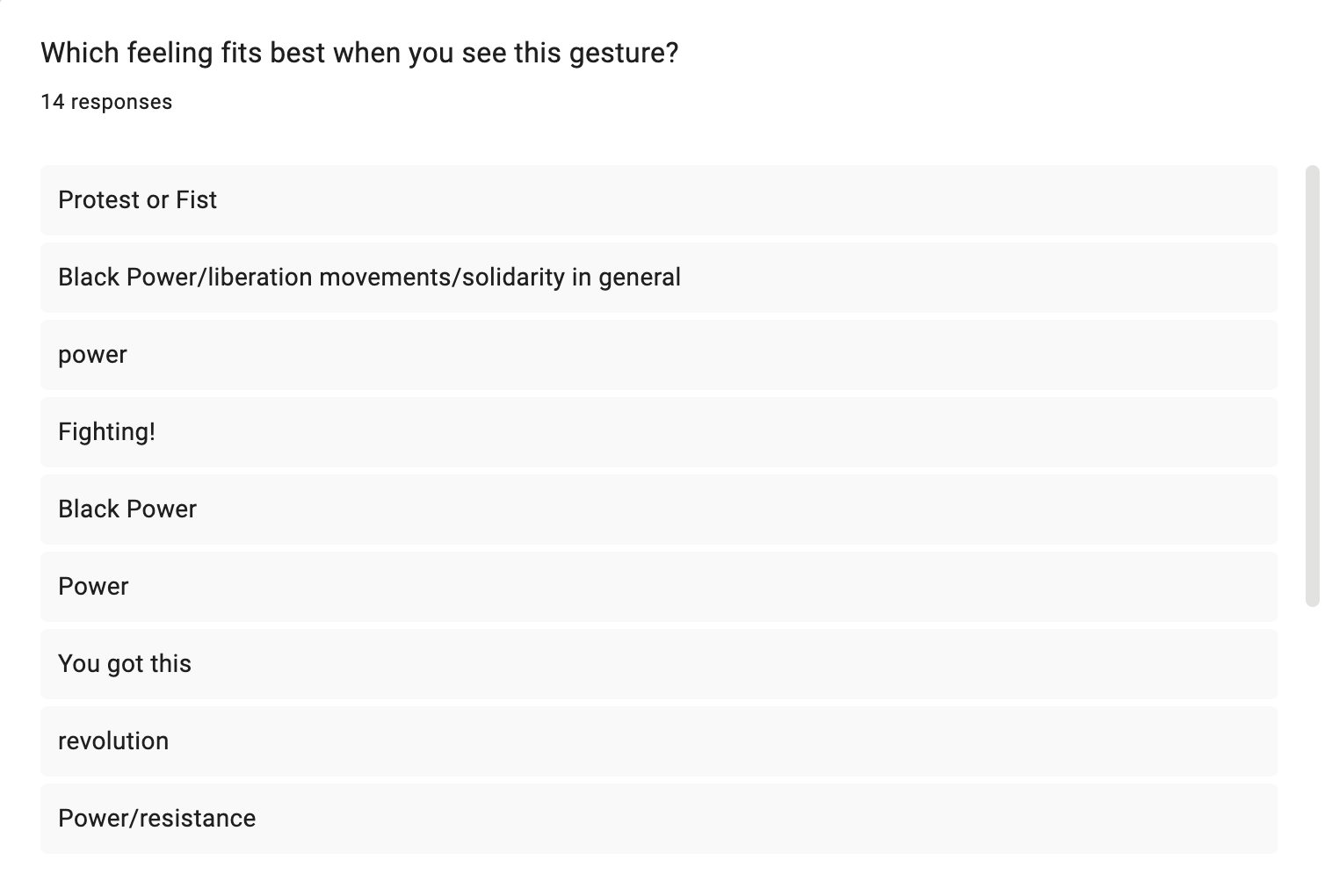
Task: Click the 'revolution' response row
Action: coord(659,741)
